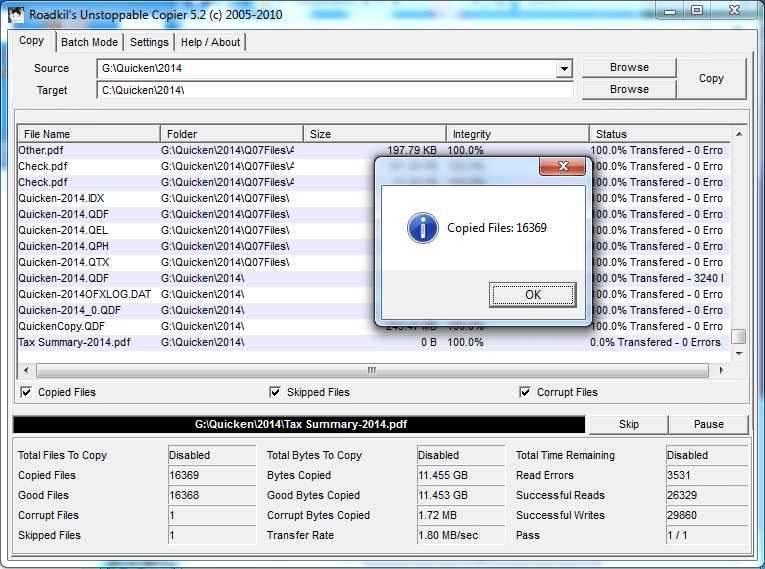This screenshot has height=569, width=765.
Task: Click the Total Time Remaining Disabled field
Action: point(707,455)
